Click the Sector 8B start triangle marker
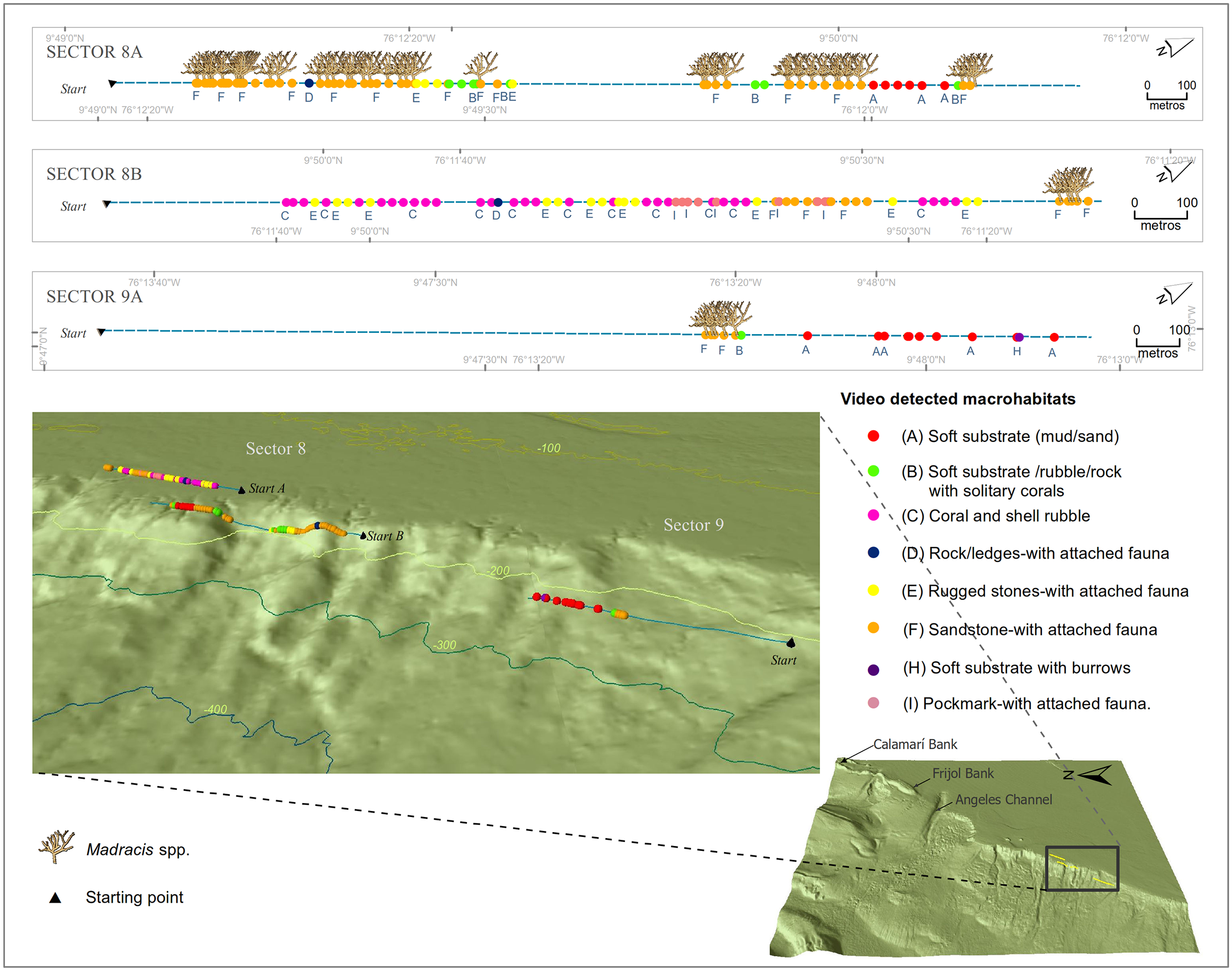1232x971 pixels. pos(106,203)
